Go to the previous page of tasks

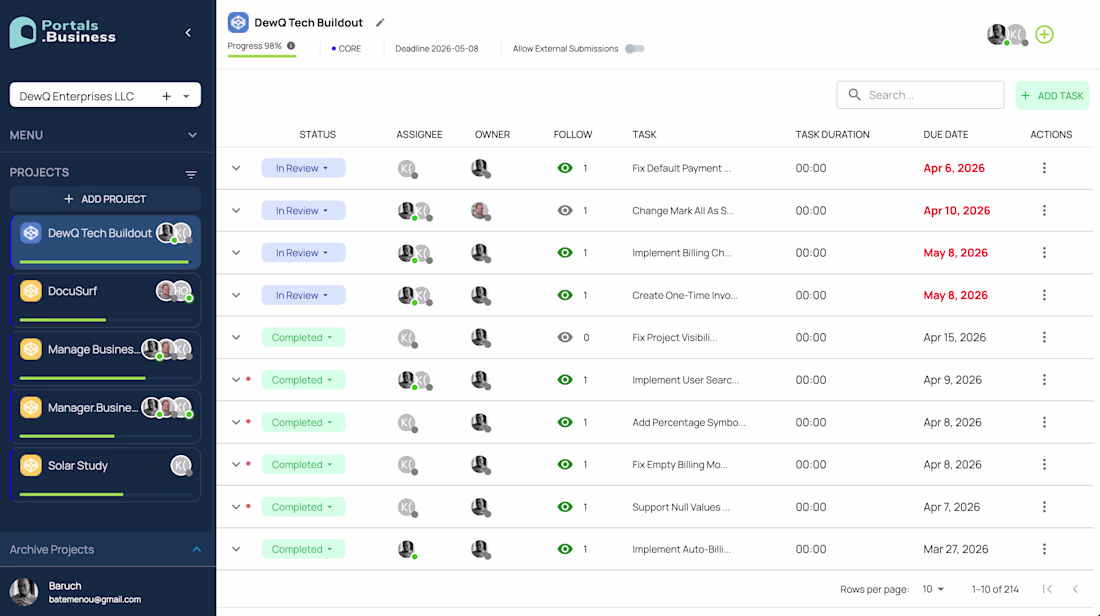[x=1075, y=589]
